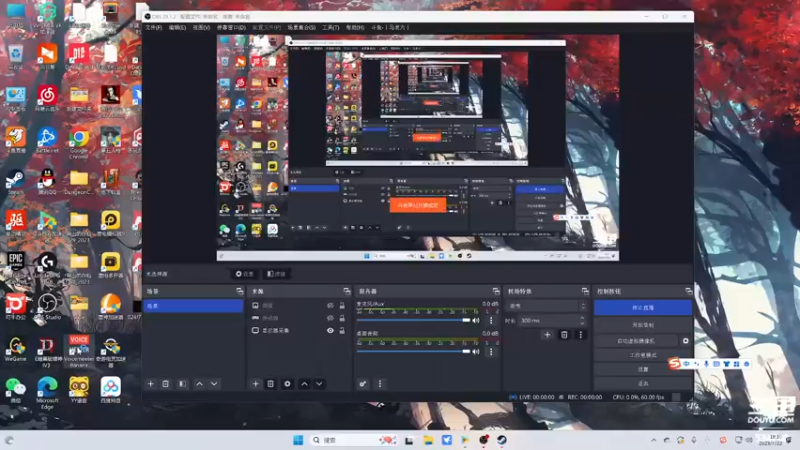Toggle lock on the image source
The height and width of the screenshot is (450, 800).
[x=342, y=306]
